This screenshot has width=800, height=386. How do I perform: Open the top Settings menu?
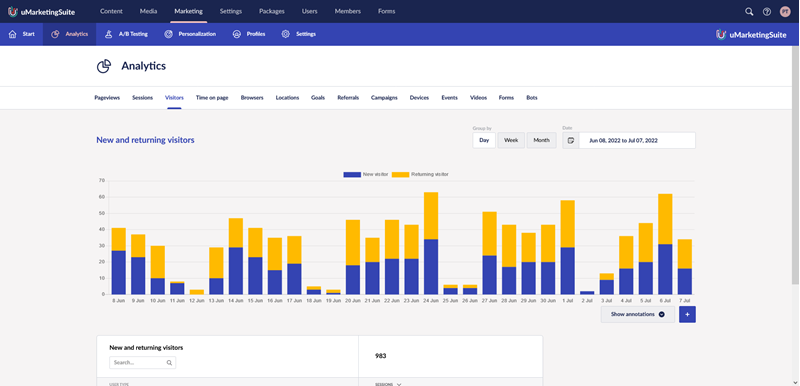pyautogui.click(x=231, y=11)
